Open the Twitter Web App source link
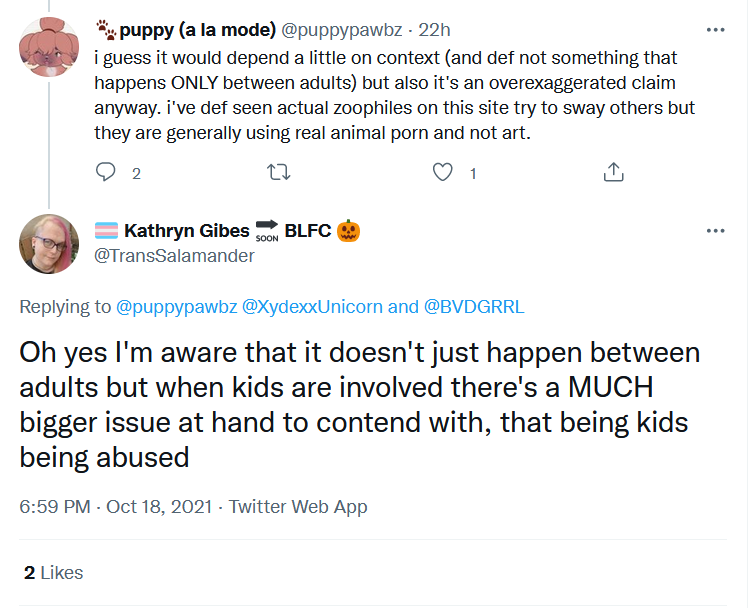 [298, 507]
